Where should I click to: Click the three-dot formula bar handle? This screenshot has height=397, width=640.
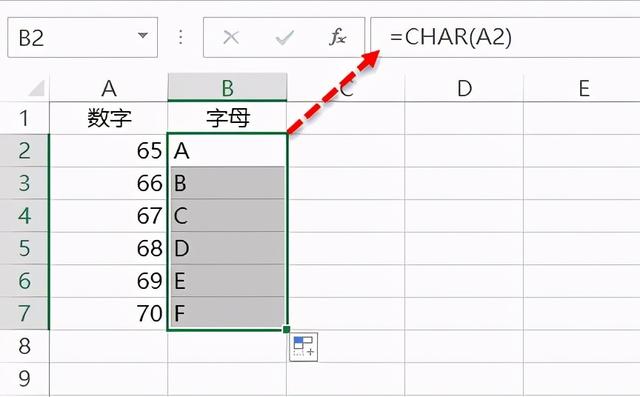[x=180, y=38]
